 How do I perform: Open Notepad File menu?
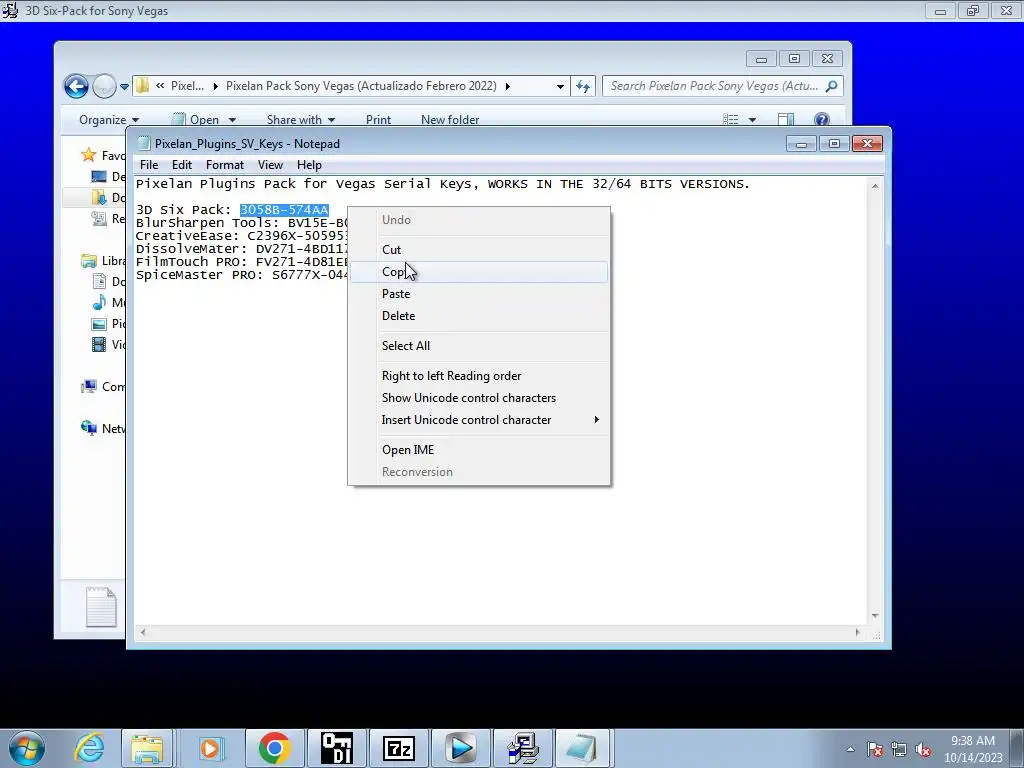[149, 165]
